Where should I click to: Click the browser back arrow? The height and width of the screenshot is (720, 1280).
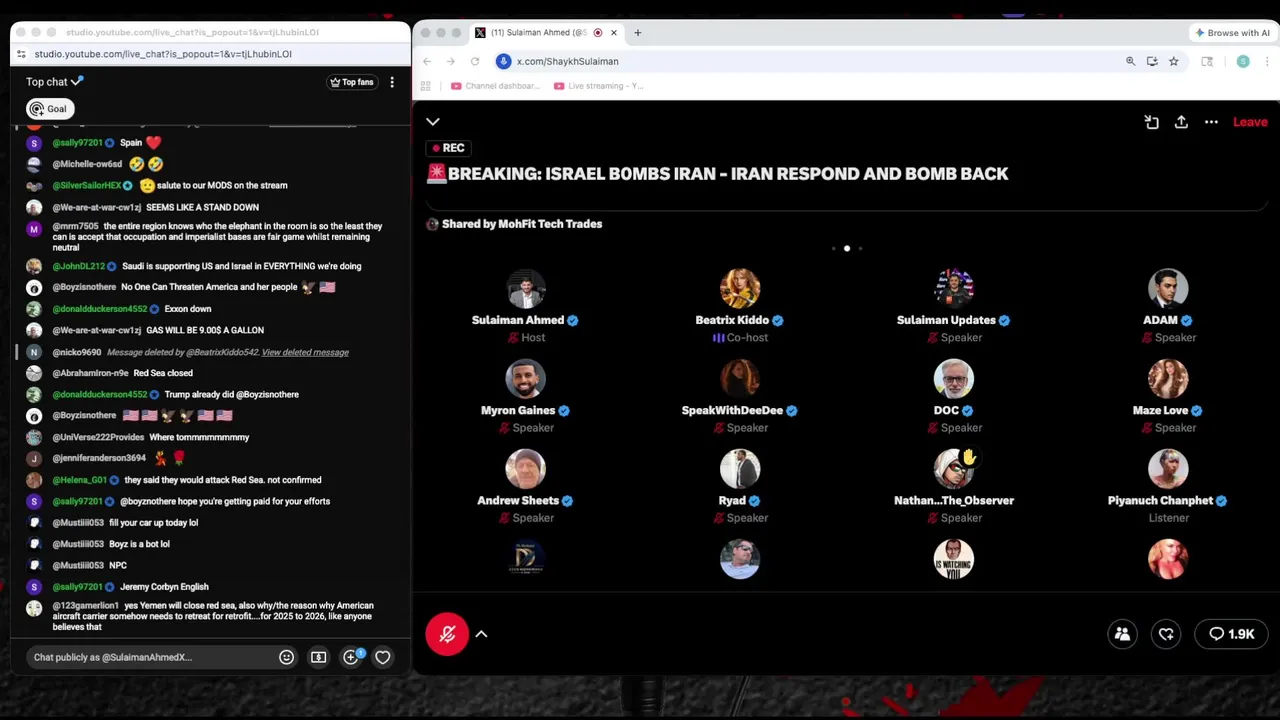pyautogui.click(x=427, y=61)
